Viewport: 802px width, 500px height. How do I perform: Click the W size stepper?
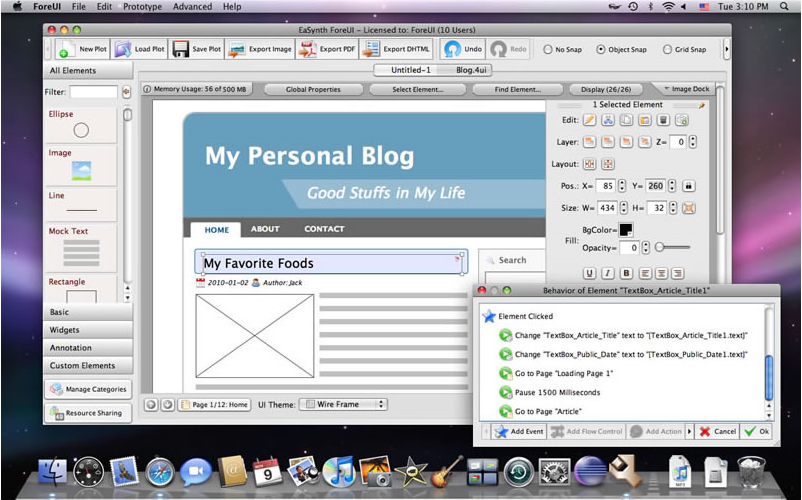(x=623, y=208)
